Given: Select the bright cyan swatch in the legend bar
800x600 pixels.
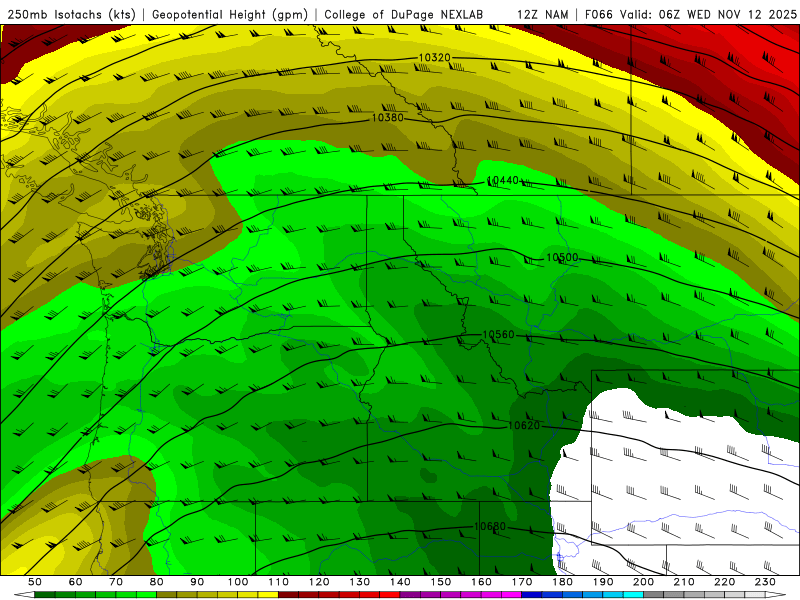Looking at the screenshot, I should tap(633, 594).
